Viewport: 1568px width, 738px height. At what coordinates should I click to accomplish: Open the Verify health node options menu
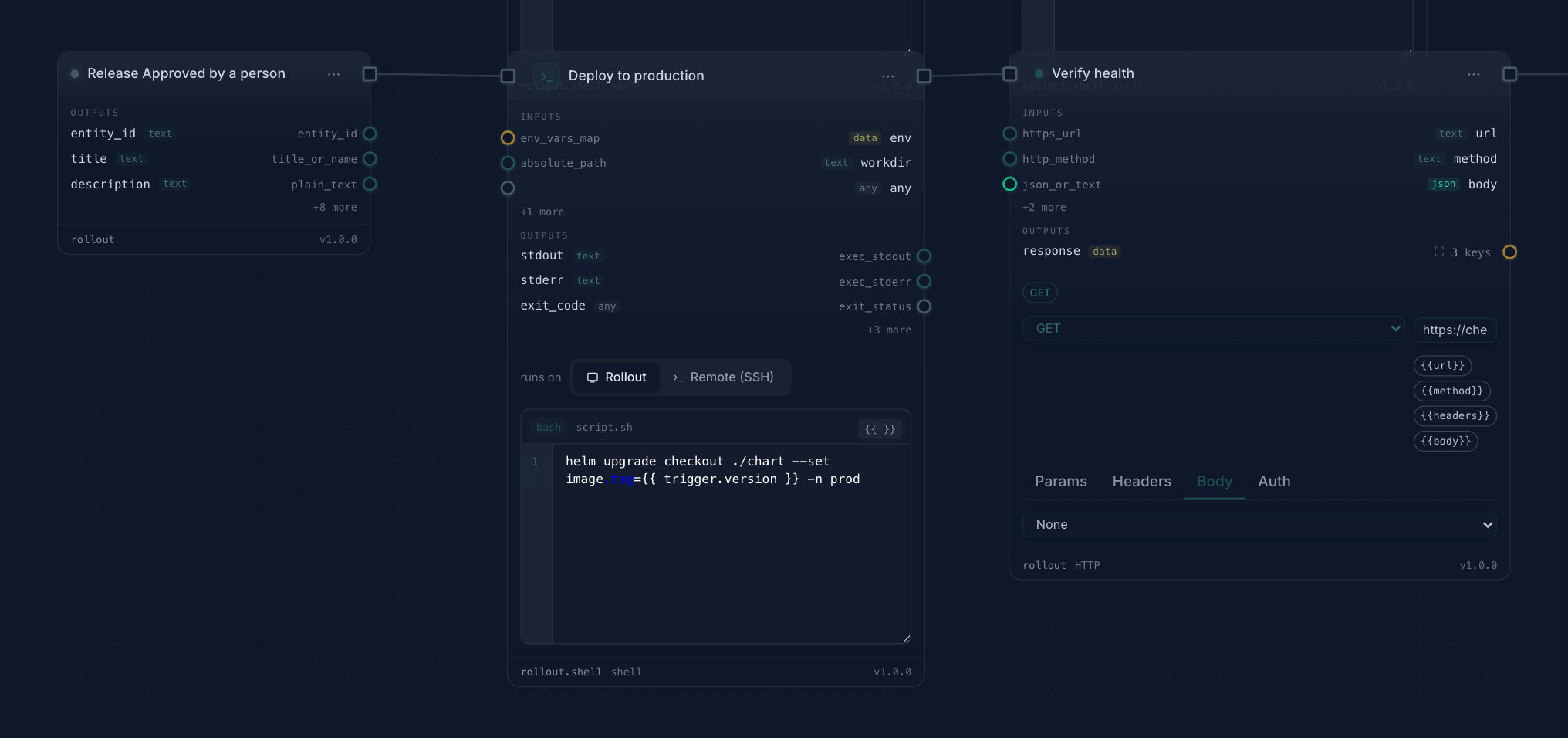(x=1473, y=74)
